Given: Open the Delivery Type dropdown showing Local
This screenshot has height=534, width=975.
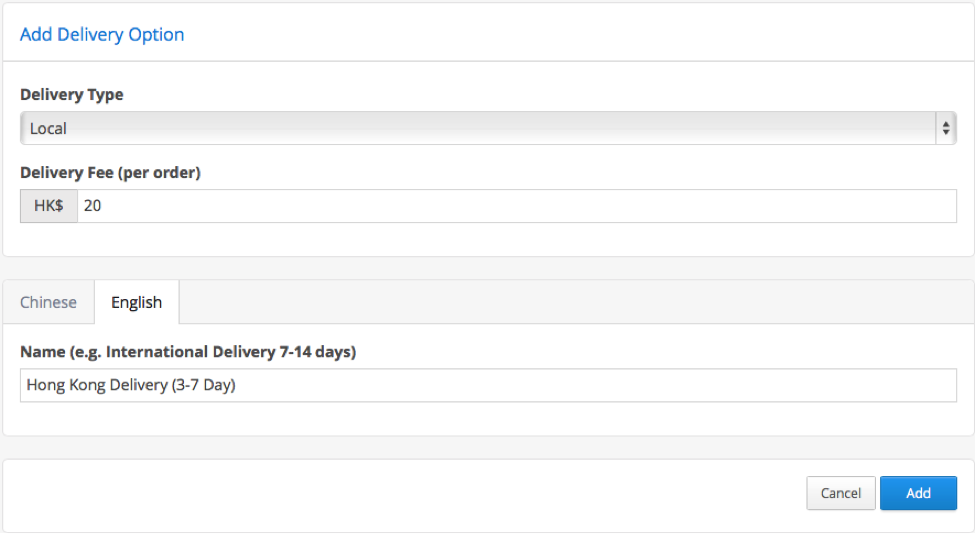Looking at the screenshot, I should coord(488,128).
